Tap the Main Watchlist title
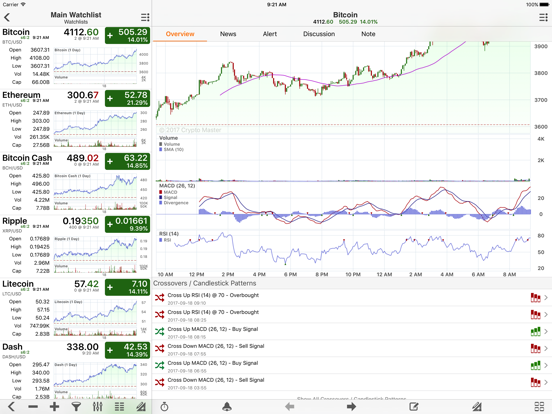The height and width of the screenshot is (414, 552). pos(76,15)
